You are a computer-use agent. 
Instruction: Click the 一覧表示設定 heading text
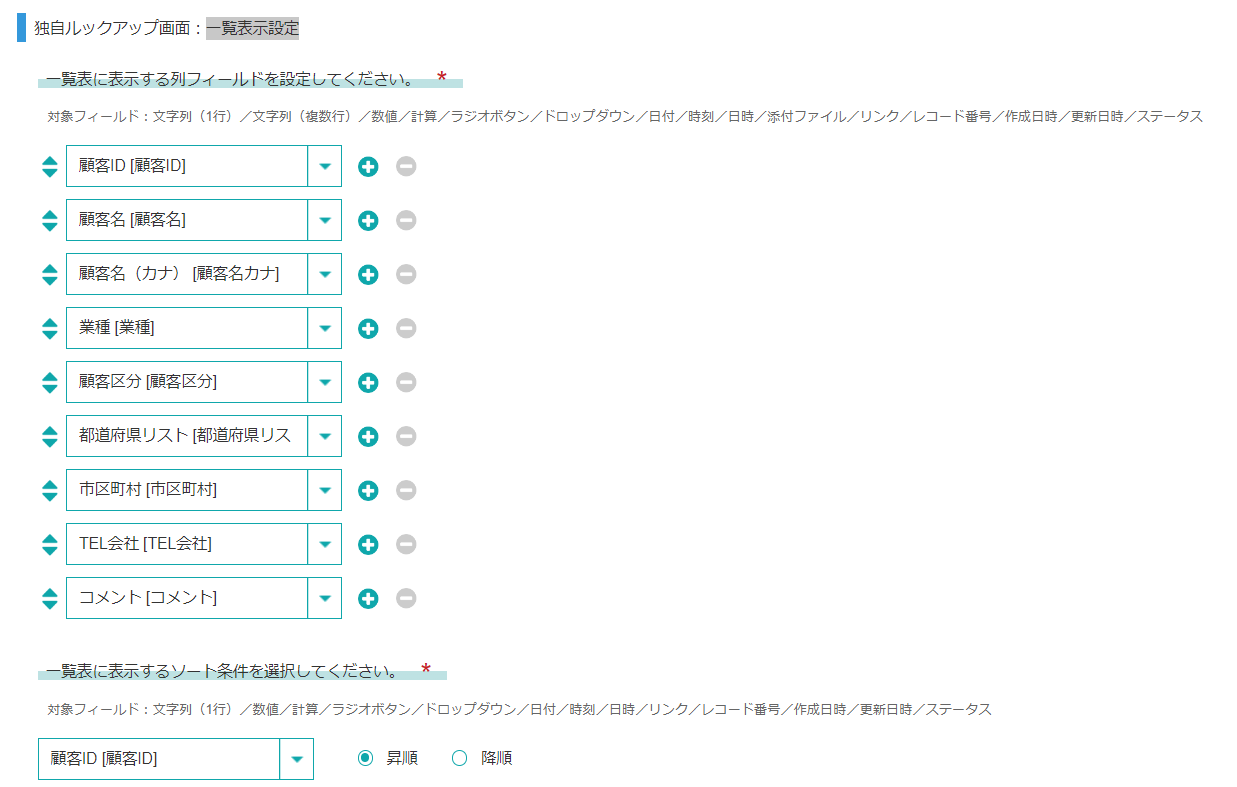point(252,28)
